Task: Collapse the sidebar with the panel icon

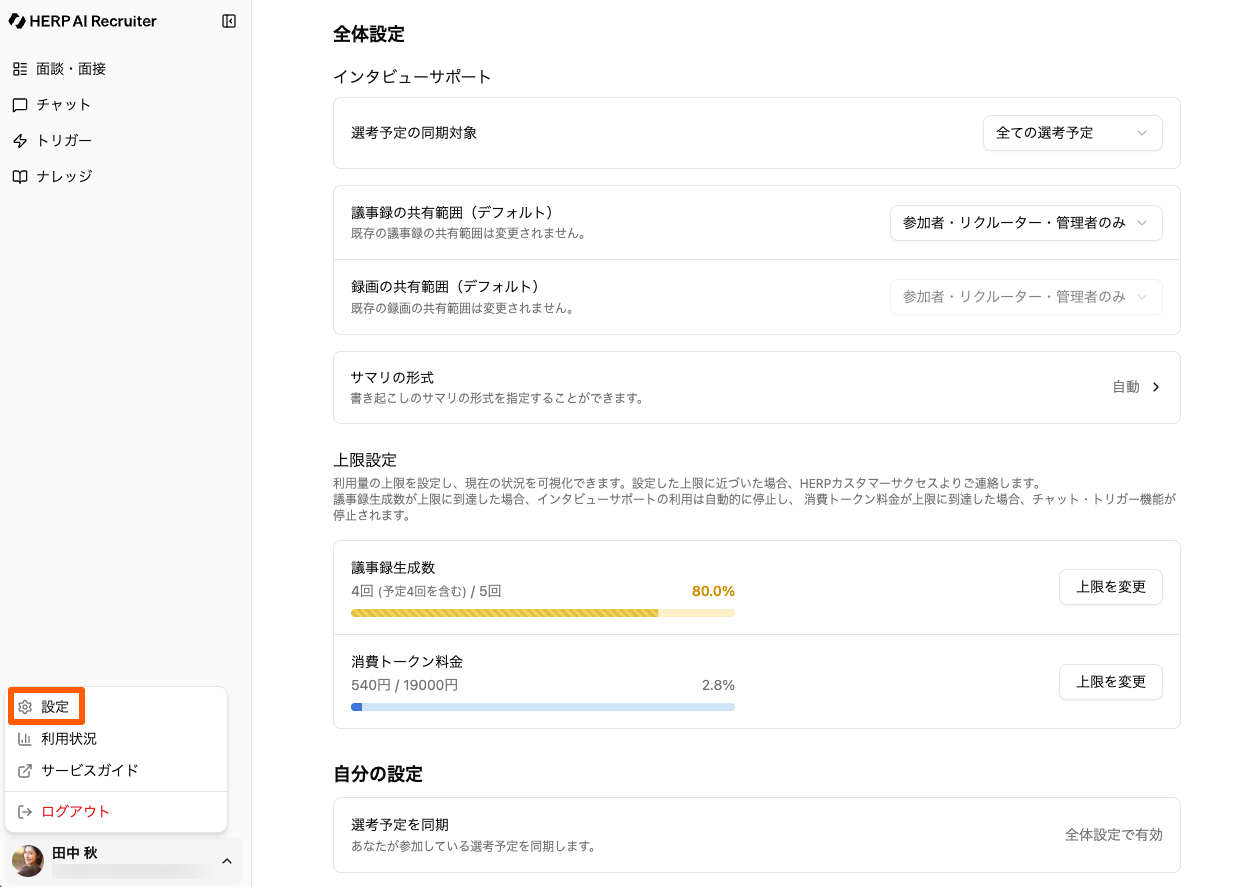Action: coord(229,21)
